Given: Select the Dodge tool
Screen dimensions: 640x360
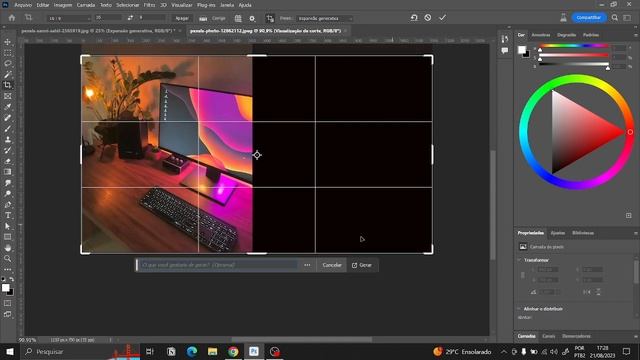Looking at the screenshot, I should [8, 193].
